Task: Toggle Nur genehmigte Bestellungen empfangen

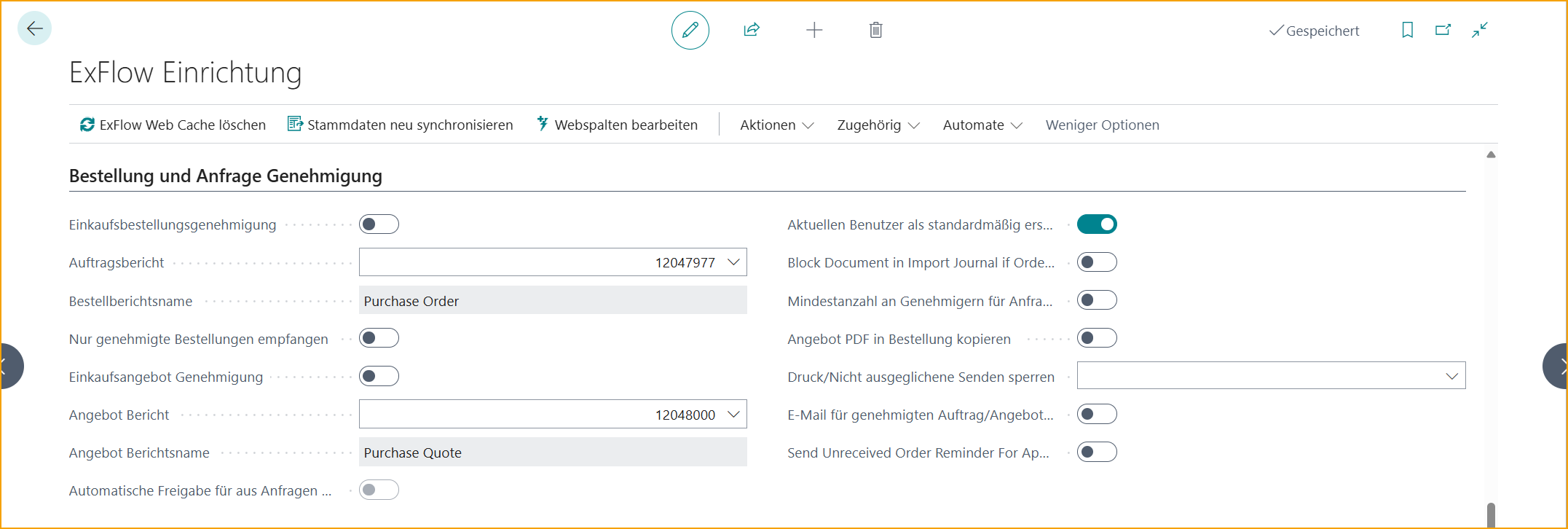Action: pyautogui.click(x=379, y=337)
